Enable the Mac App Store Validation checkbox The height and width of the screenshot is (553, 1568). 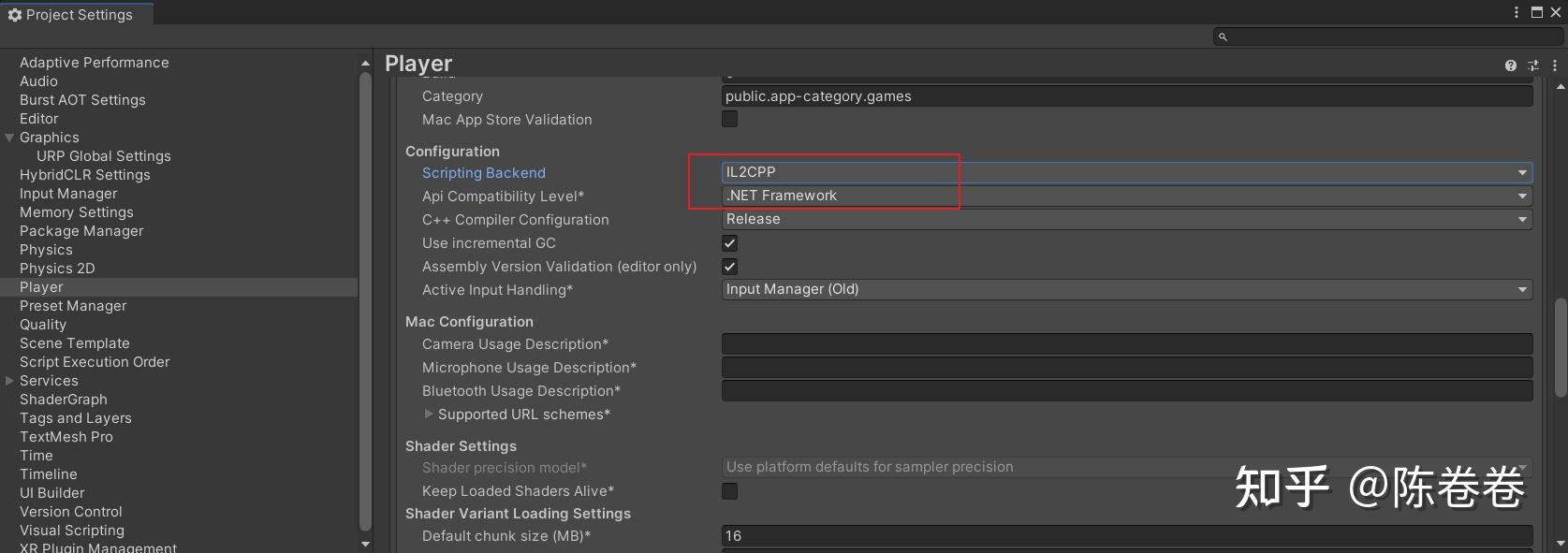[x=729, y=119]
